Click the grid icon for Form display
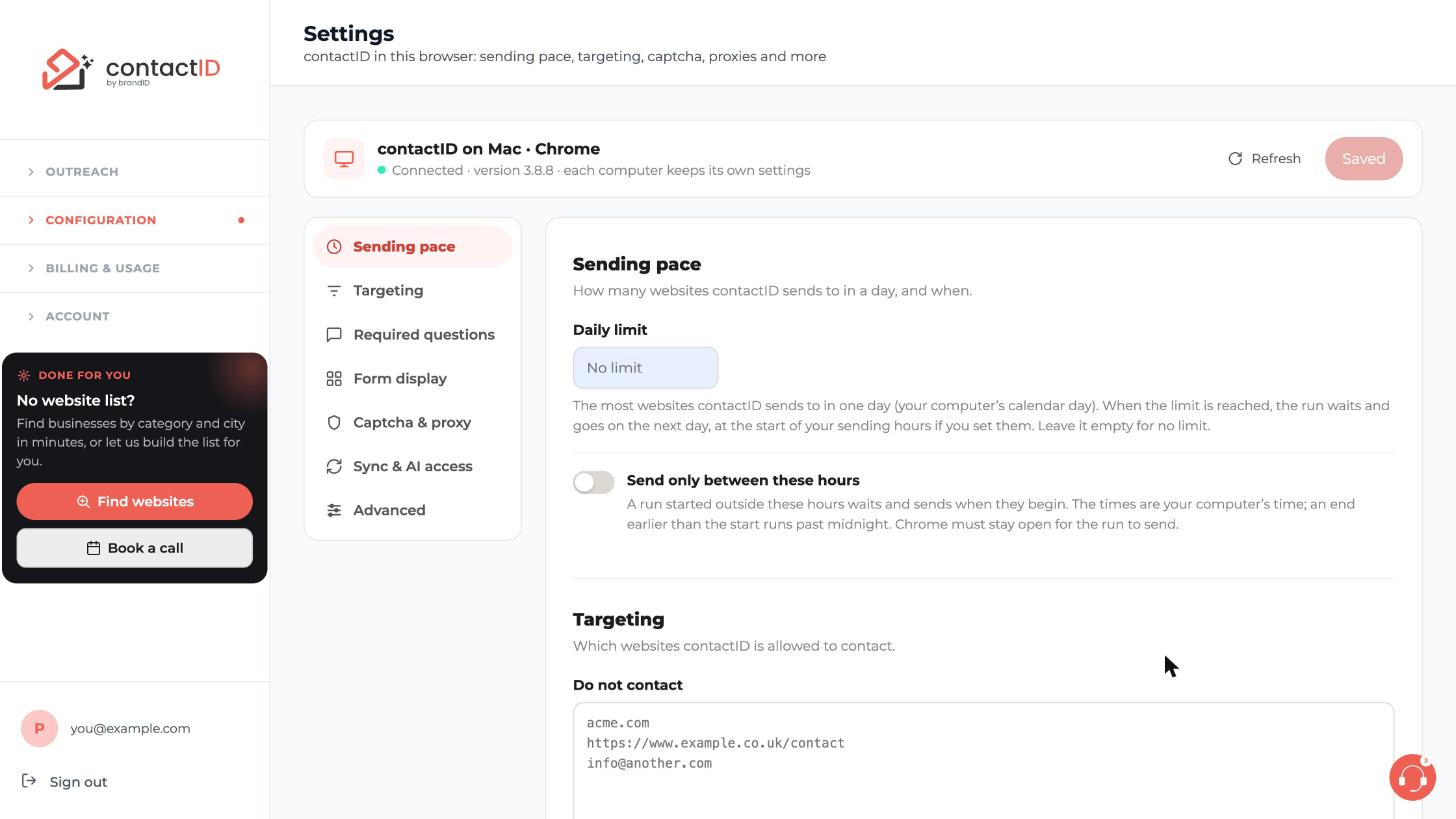The width and height of the screenshot is (1456, 819). (x=334, y=379)
